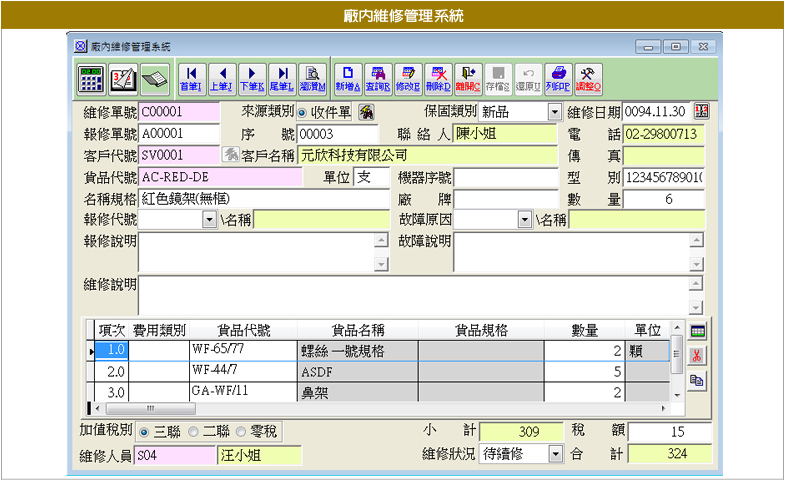Click the 列印 (print) toolbar icon
Image resolution: width=786 pixels, height=484 pixels.
pos(559,76)
